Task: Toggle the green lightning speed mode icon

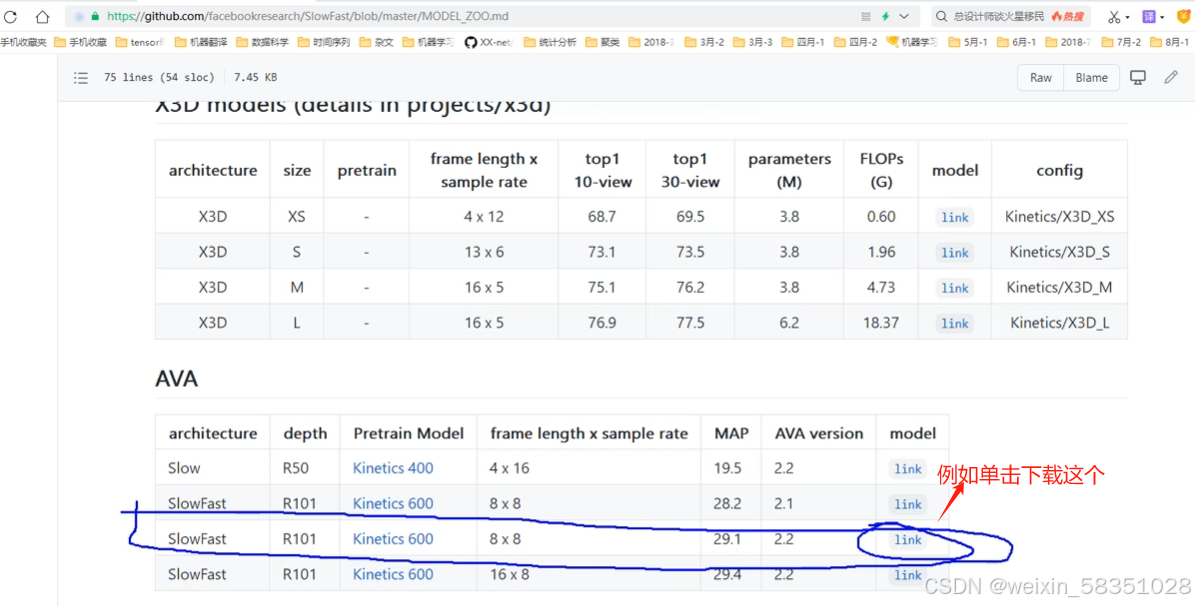Action: 886,16
